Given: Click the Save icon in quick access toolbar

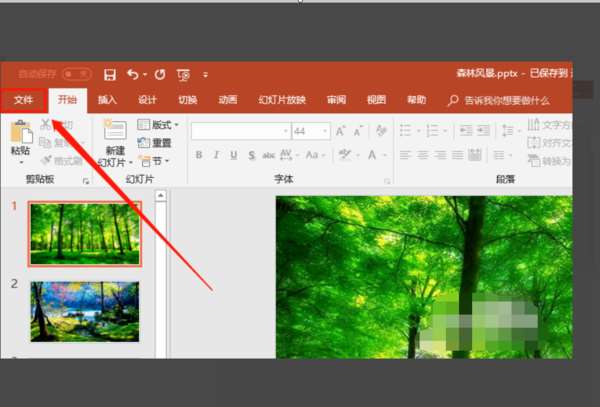Looking at the screenshot, I should pos(110,75).
